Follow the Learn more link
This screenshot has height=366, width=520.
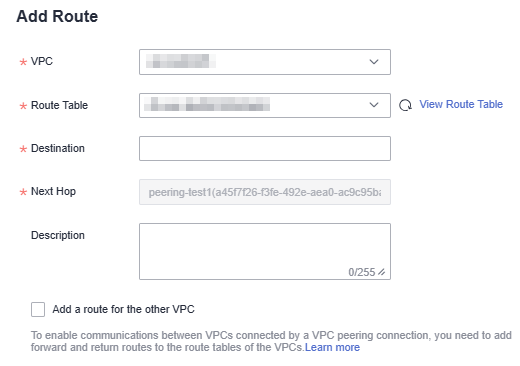[x=332, y=347]
